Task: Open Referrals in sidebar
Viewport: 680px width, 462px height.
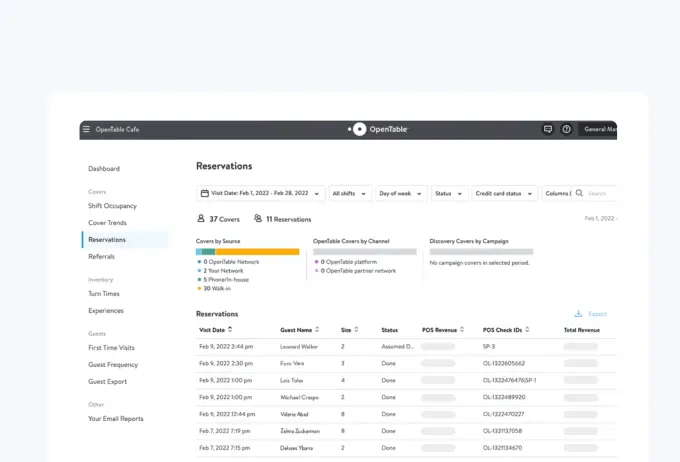Action: click(101, 256)
